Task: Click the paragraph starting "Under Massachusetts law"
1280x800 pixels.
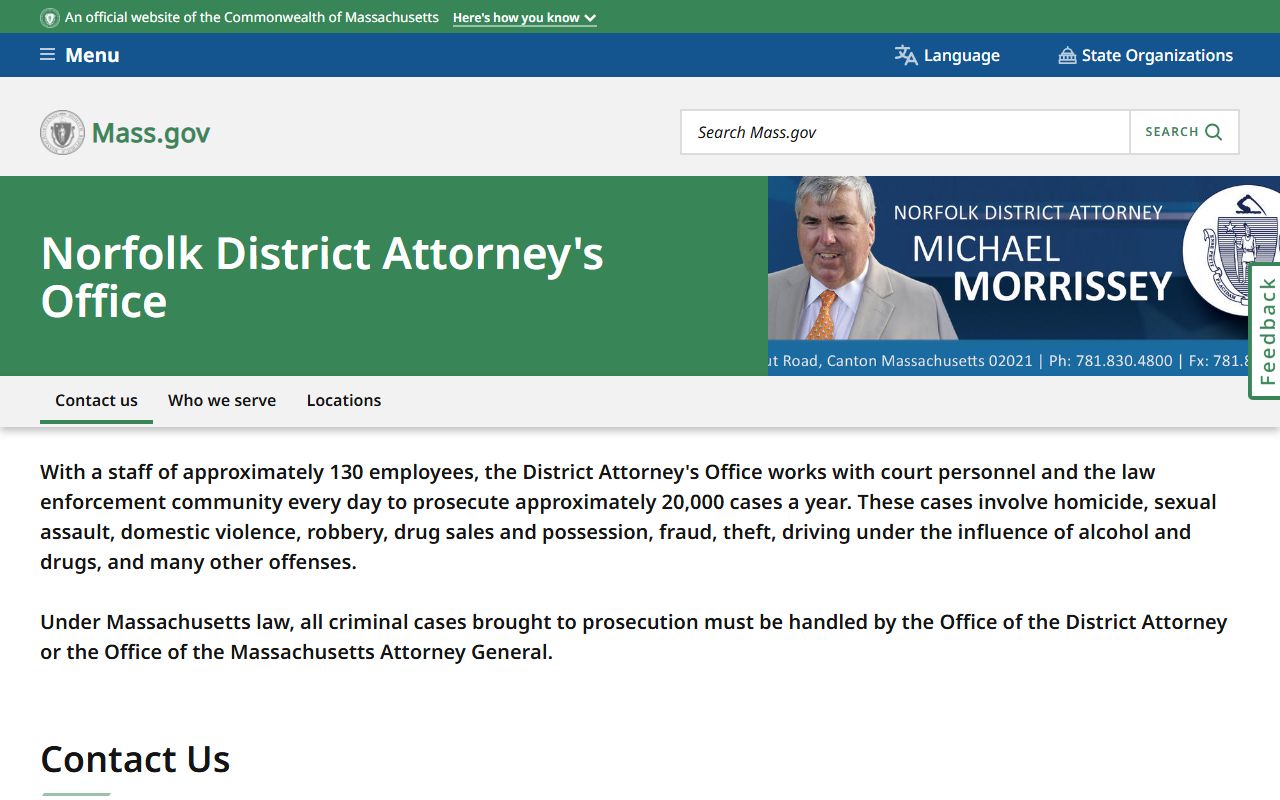Action: coord(634,637)
